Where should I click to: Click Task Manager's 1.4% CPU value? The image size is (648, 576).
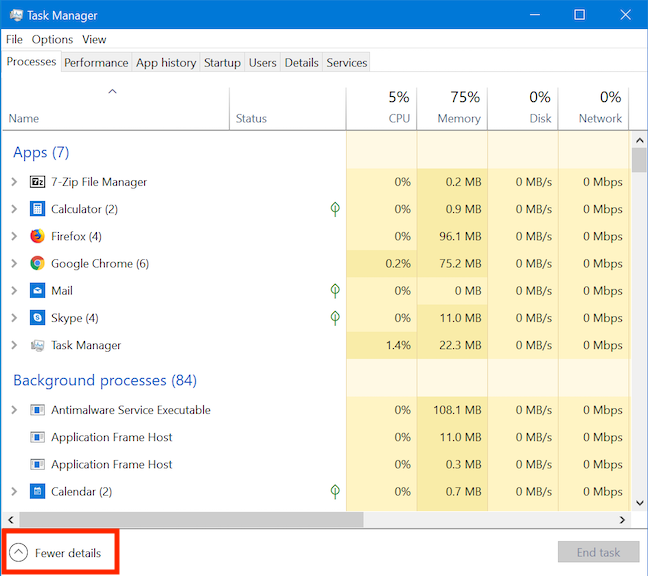pos(398,345)
